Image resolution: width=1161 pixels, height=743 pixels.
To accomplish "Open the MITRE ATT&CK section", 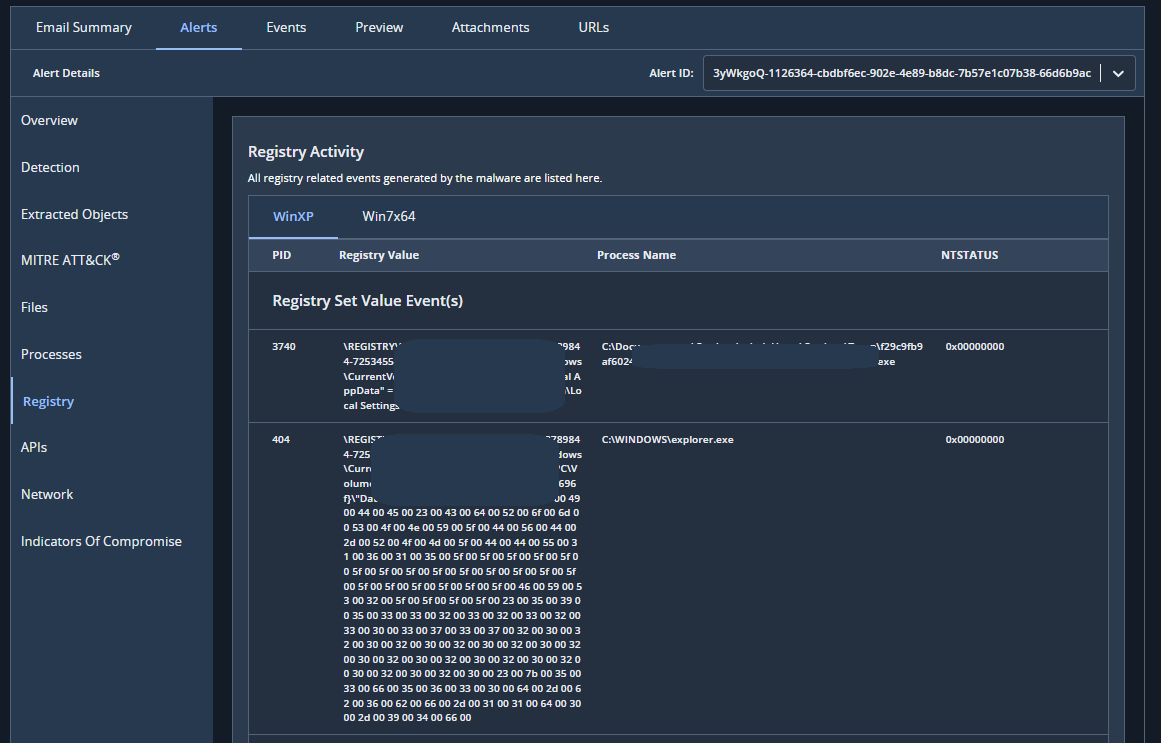I will pos(70,259).
